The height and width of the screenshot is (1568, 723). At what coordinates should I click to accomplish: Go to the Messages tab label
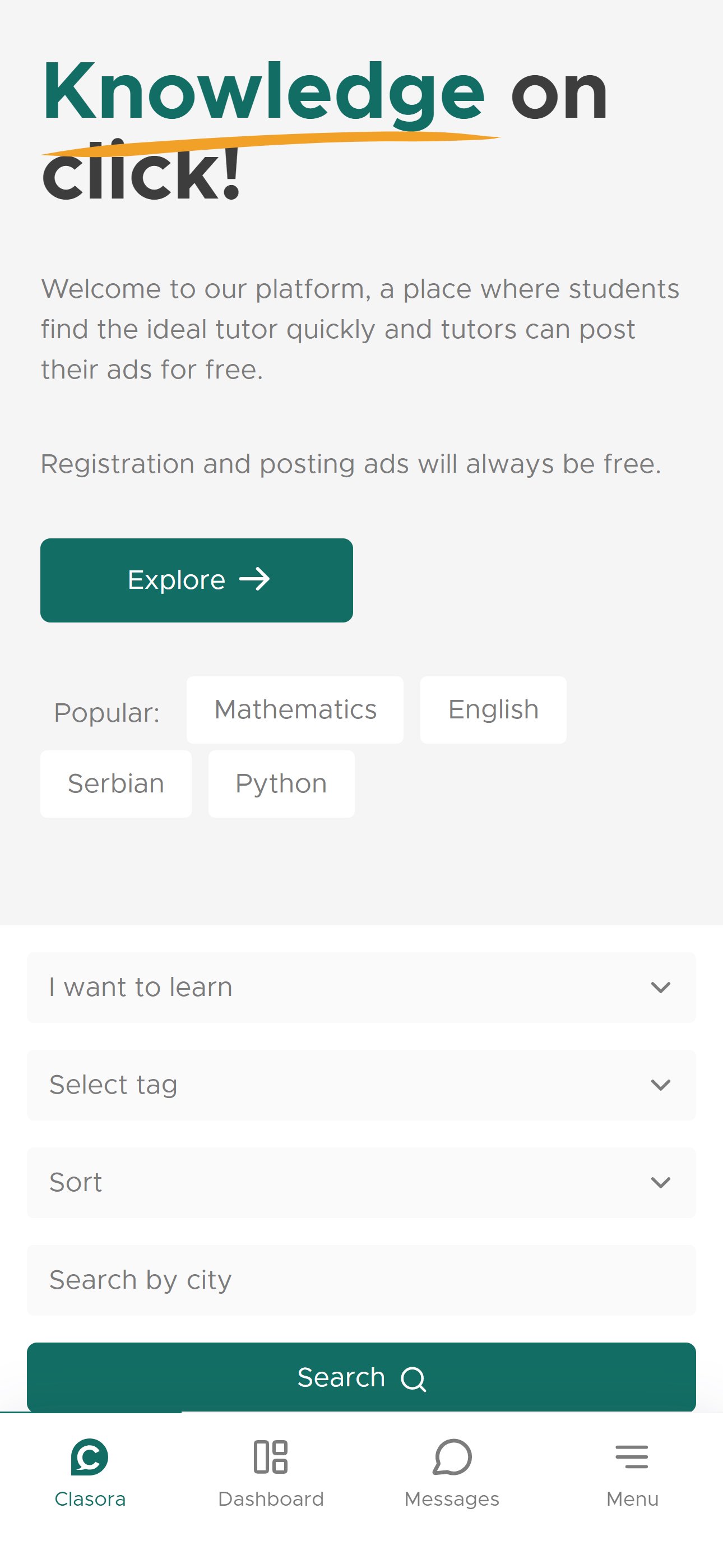tap(452, 1498)
